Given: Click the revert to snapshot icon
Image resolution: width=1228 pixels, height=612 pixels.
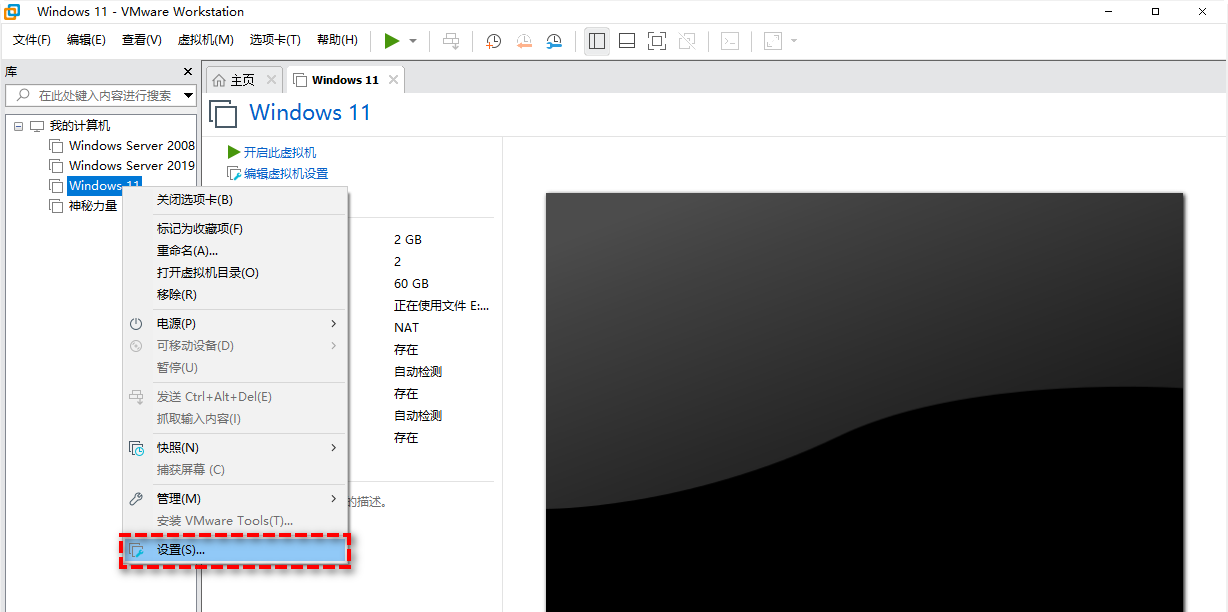Looking at the screenshot, I should tap(524, 41).
